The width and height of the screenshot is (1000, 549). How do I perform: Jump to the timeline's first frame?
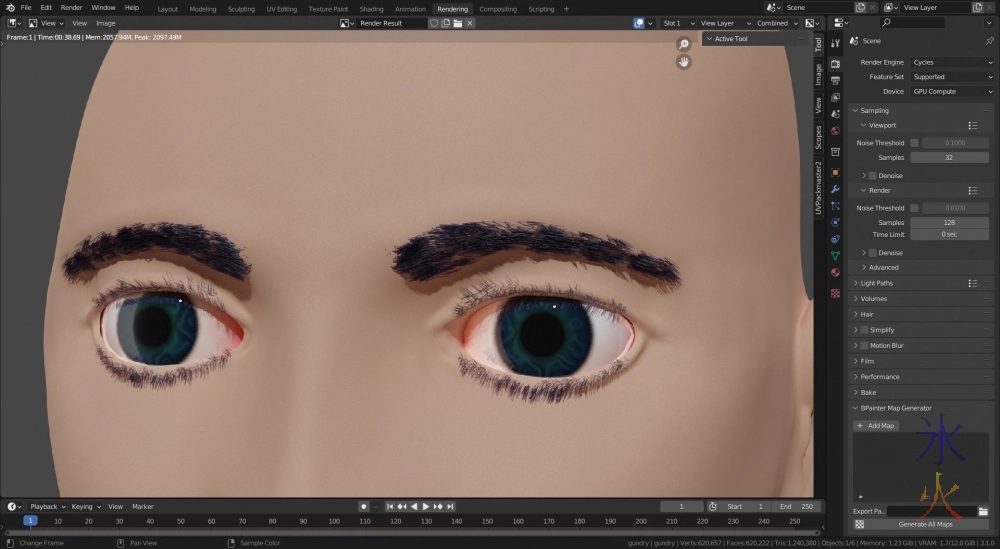[x=390, y=507]
